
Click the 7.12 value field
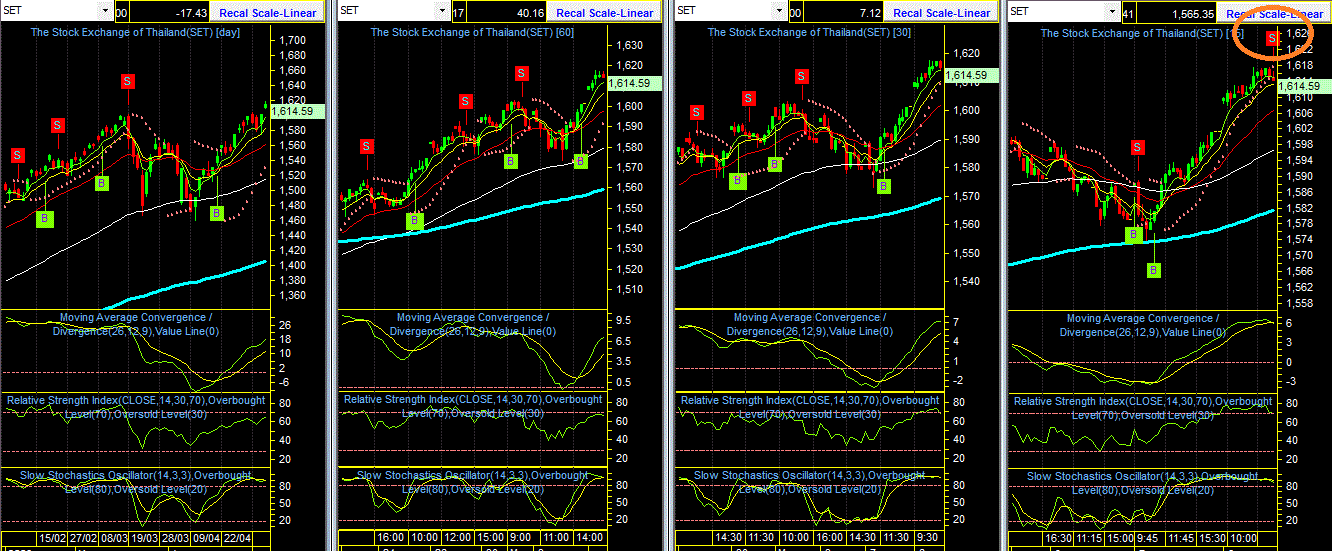[845, 13]
